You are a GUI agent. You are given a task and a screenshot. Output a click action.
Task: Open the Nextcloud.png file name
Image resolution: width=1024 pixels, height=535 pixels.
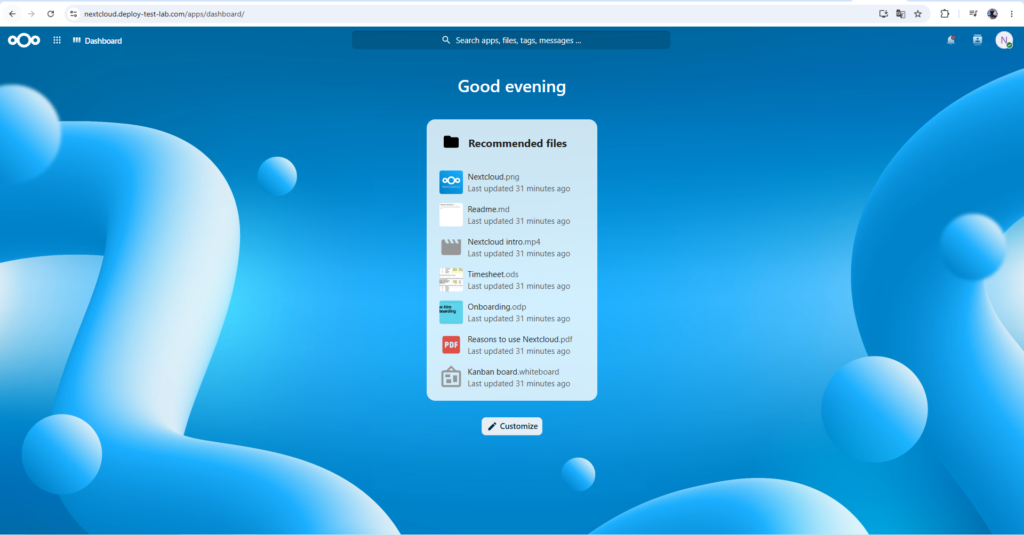pos(493,177)
